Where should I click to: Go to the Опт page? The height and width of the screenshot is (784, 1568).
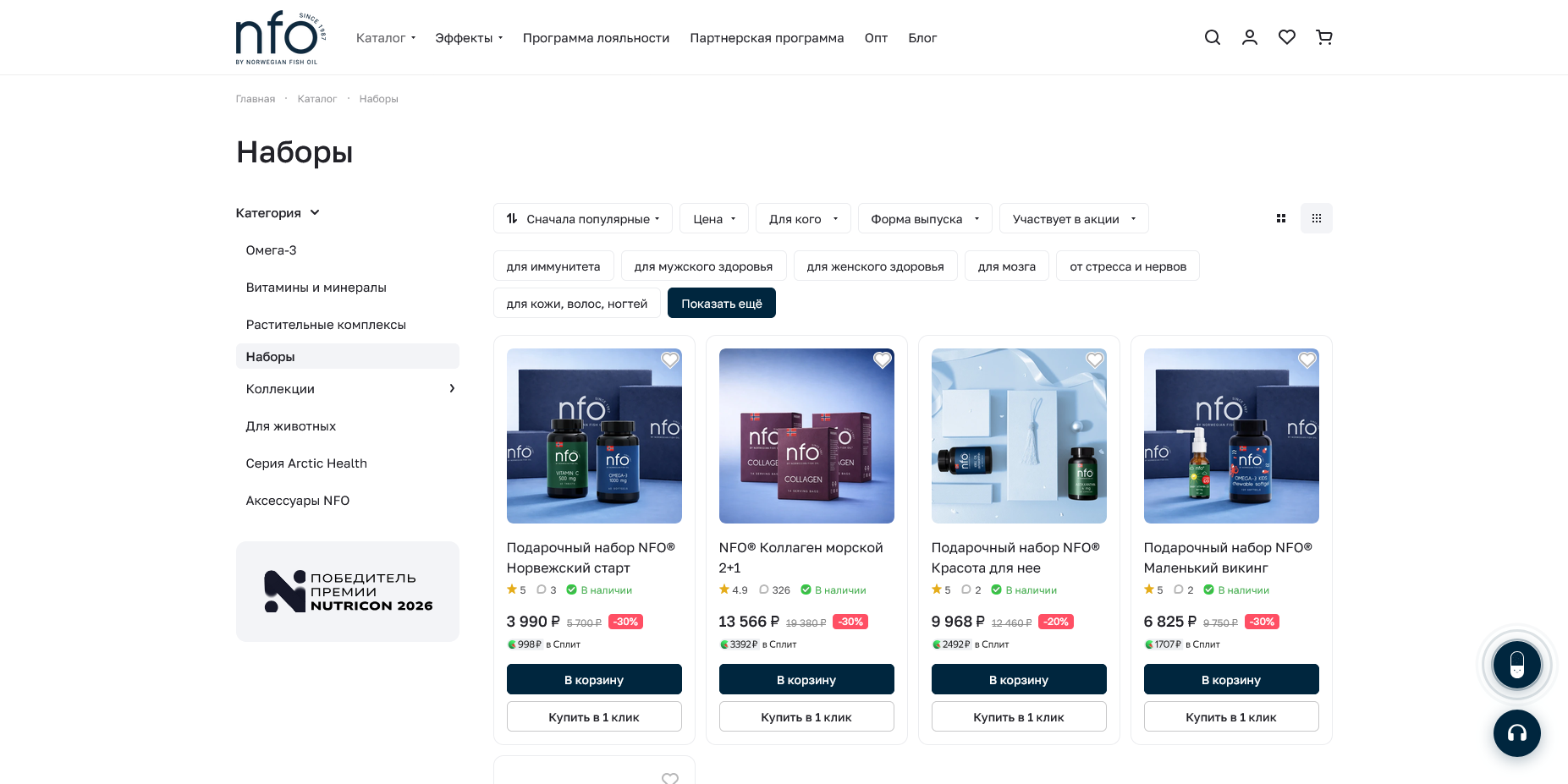[876, 38]
